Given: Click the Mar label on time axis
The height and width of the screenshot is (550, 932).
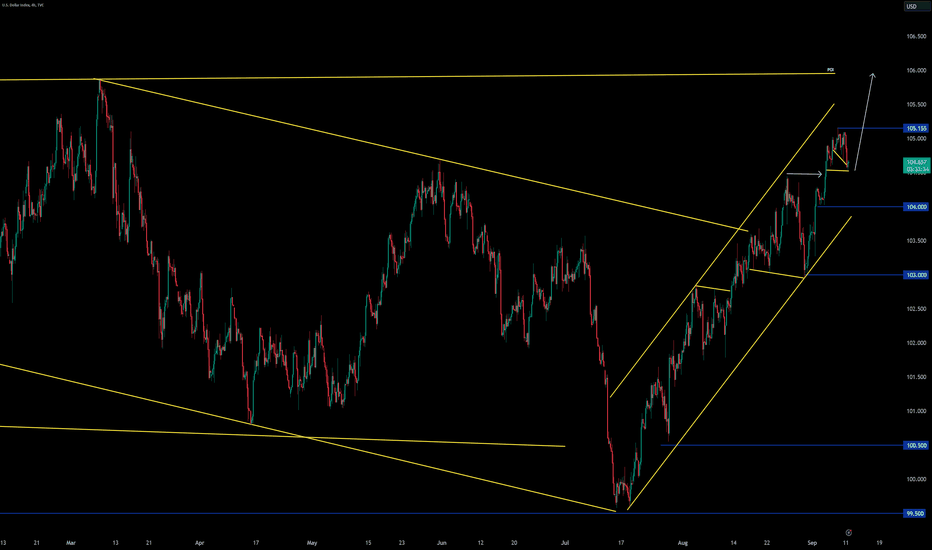Looking at the screenshot, I should pos(71,543).
